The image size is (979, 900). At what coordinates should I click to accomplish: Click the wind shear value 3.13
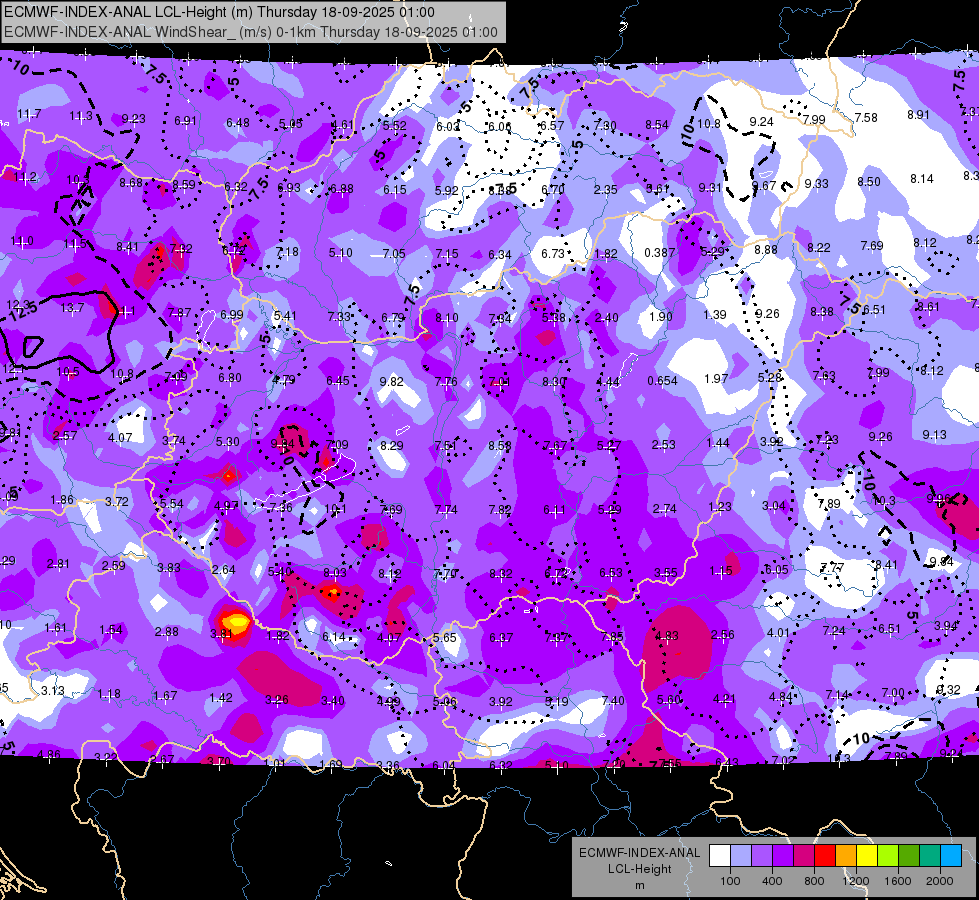53,690
